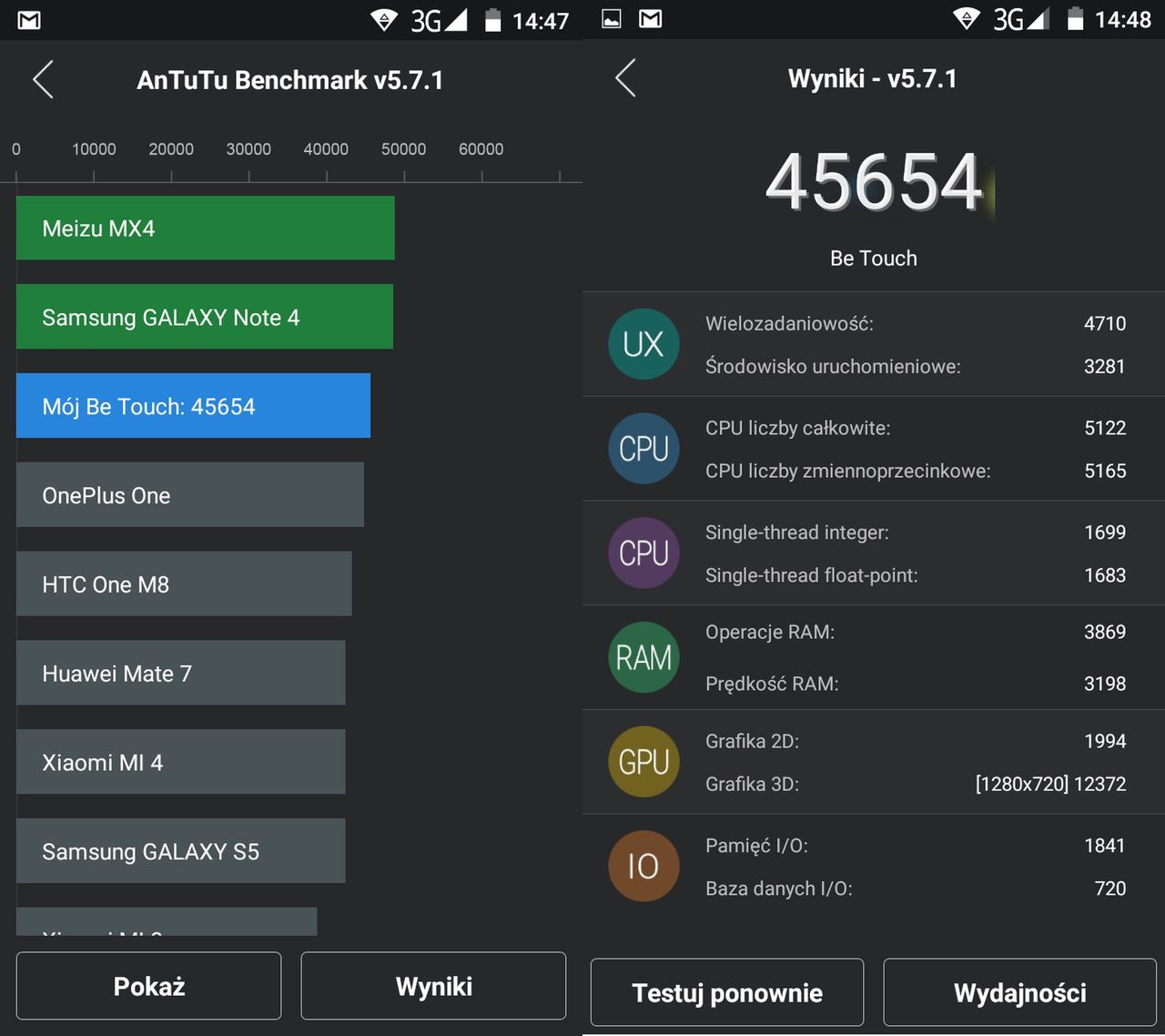This screenshot has height=1036, width=1165.
Task: Select the Huawei Mate 7 bar
Action: pos(180,673)
